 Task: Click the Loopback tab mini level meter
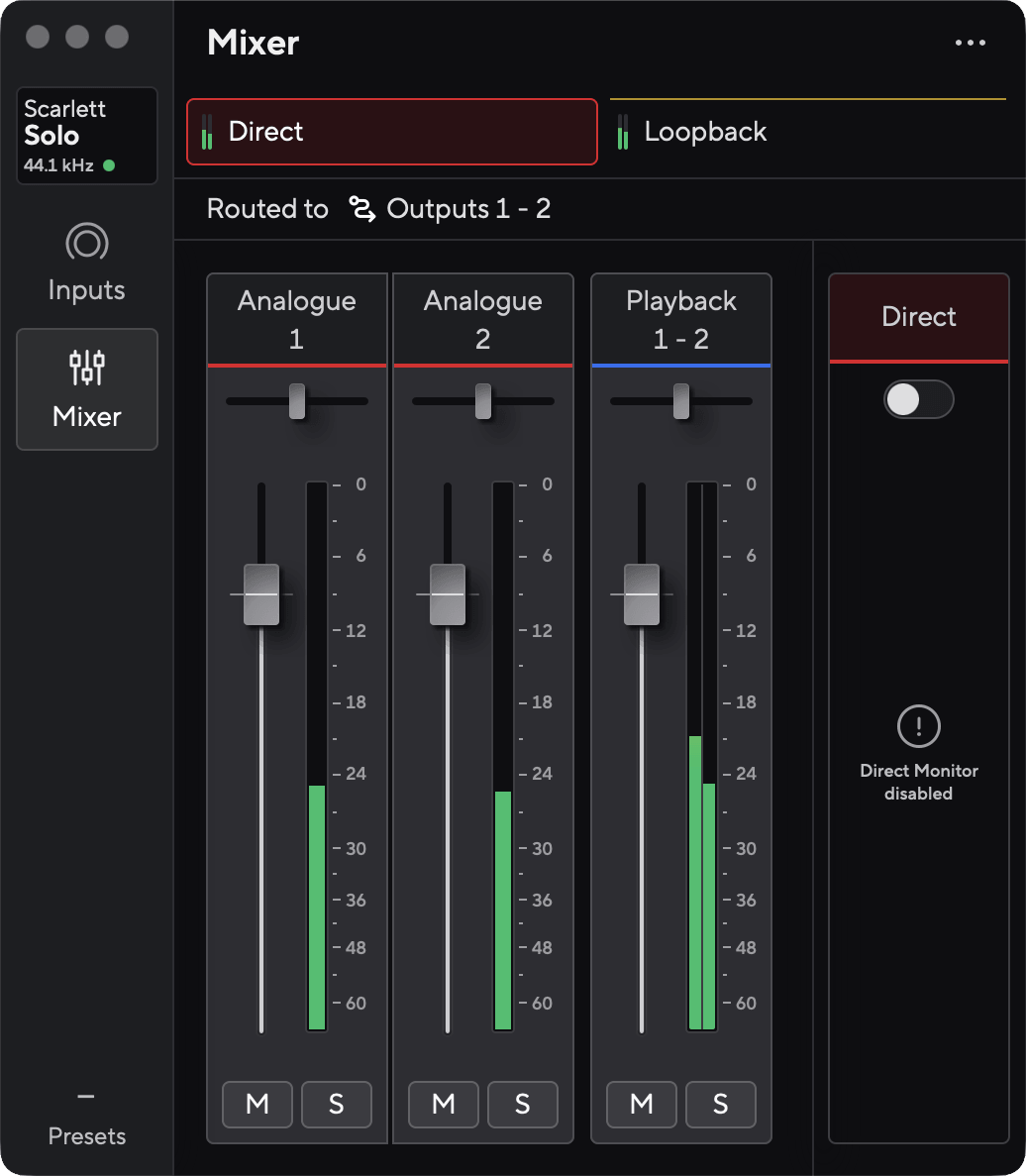point(623,131)
